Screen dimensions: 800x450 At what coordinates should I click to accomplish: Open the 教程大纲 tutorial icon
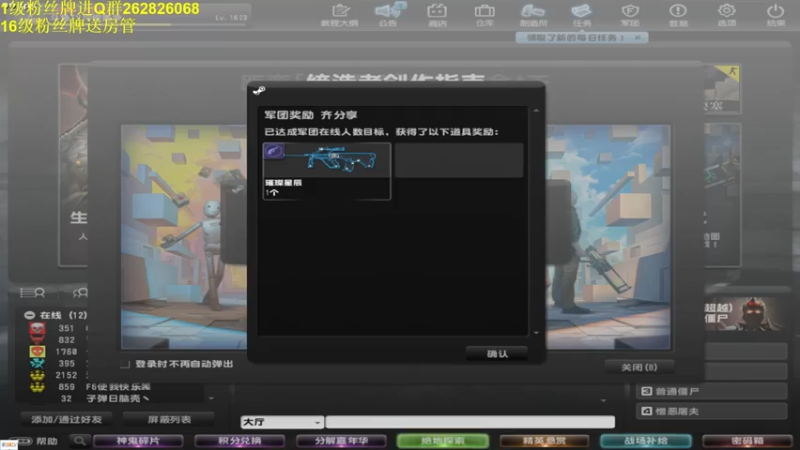point(340,15)
